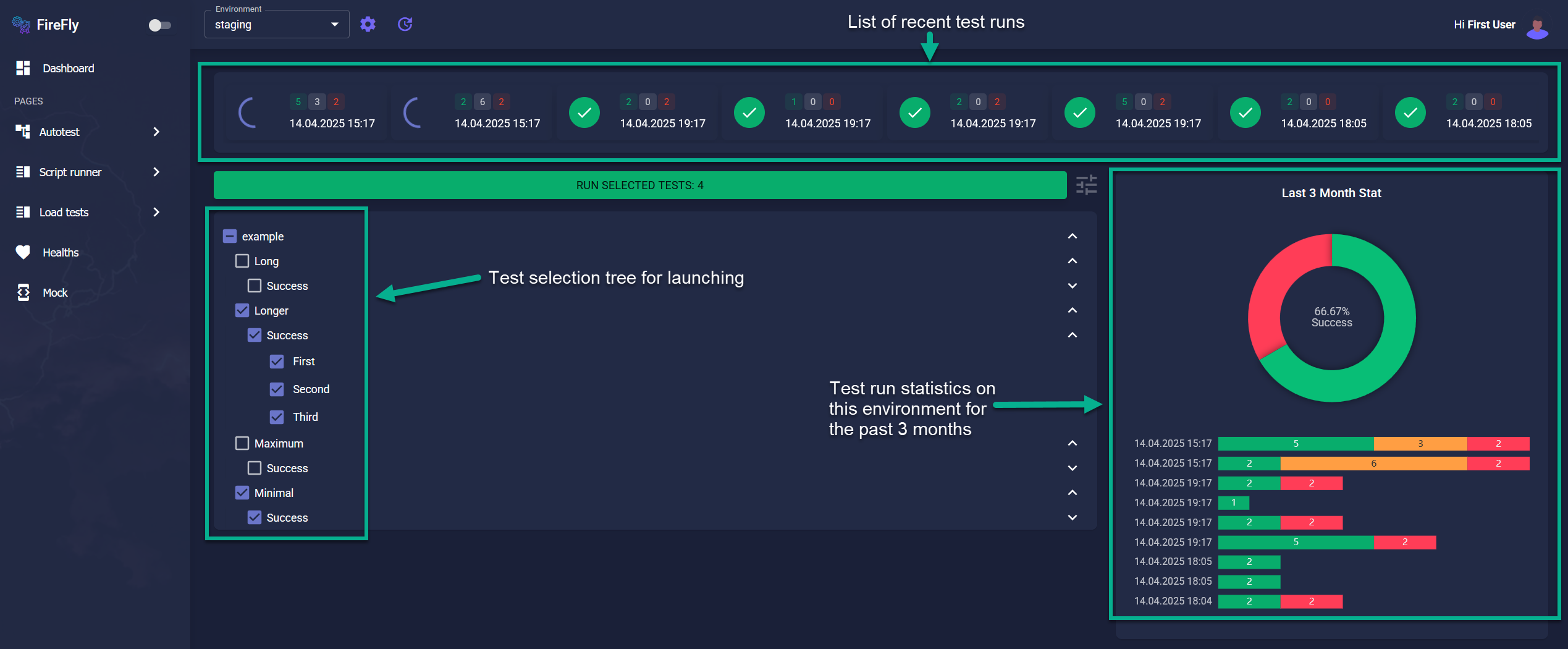Toggle the theme switch near FireFly
Image resolution: width=1568 pixels, height=649 pixels.
coord(160,25)
